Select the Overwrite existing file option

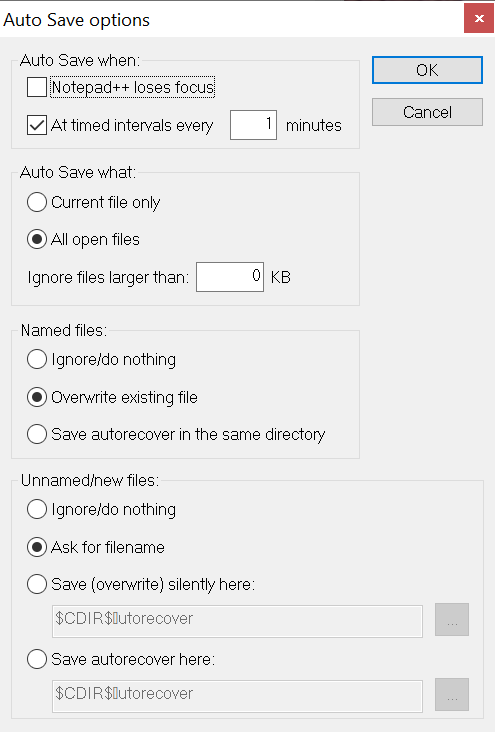pos(37,397)
